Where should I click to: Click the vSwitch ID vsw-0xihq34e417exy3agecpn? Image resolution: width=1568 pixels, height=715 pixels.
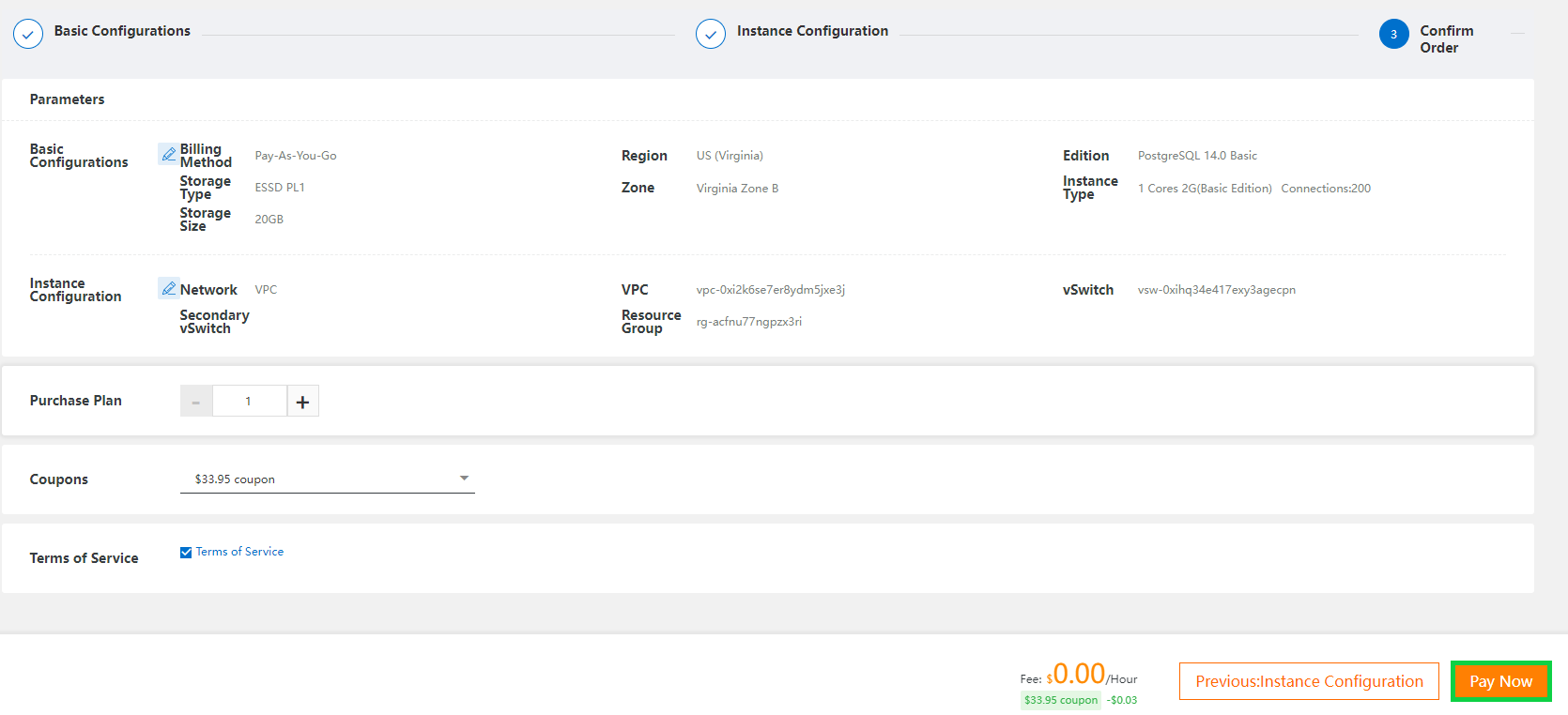[x=1216, y=290]
